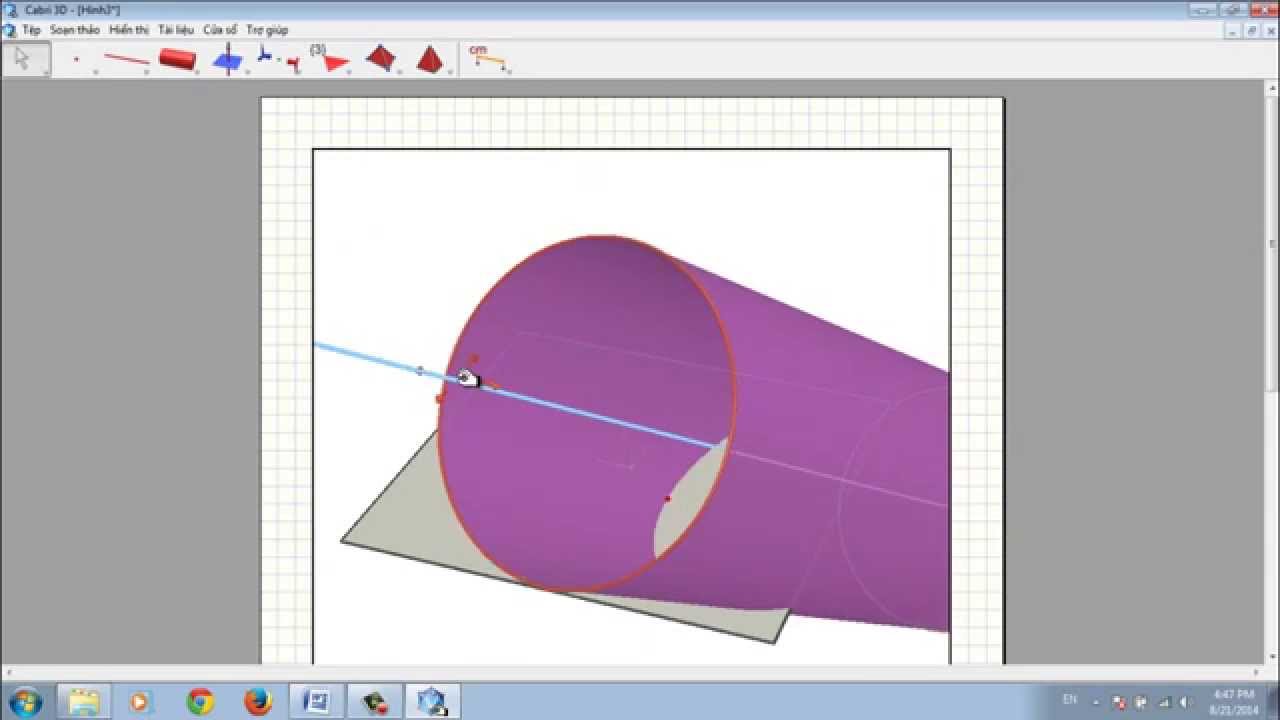The height and width of the screenshot is (720, 1280).
Task: Open the Tài liệu menu
Action: (176, 30)
